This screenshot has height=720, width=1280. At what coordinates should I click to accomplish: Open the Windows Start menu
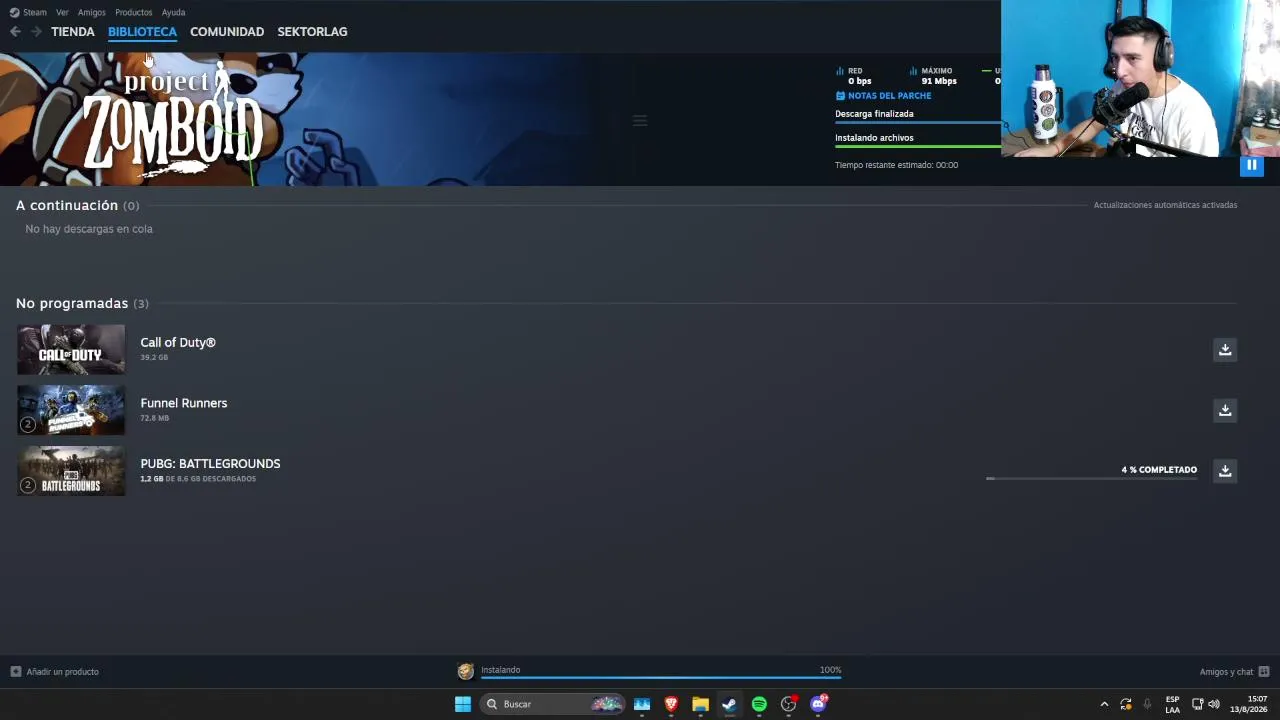(463, 704)
